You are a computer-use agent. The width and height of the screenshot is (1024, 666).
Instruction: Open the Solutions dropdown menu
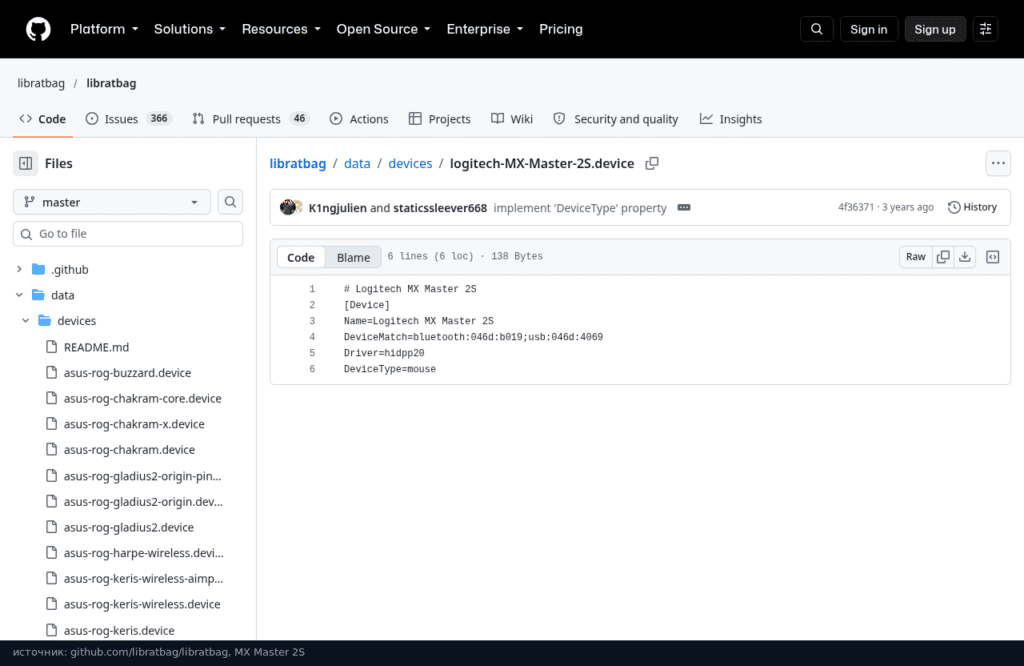click(x=190, y=29)
